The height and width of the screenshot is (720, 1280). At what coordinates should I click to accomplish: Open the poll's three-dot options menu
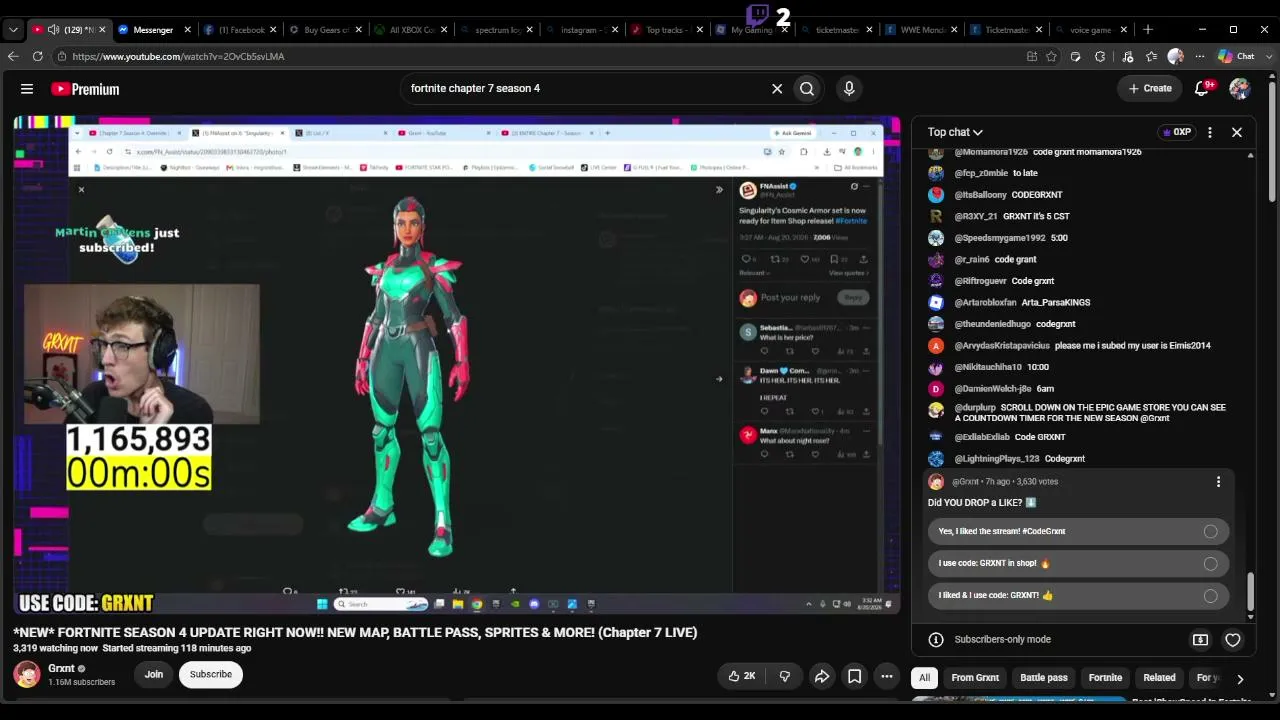tap(1218, 482)
